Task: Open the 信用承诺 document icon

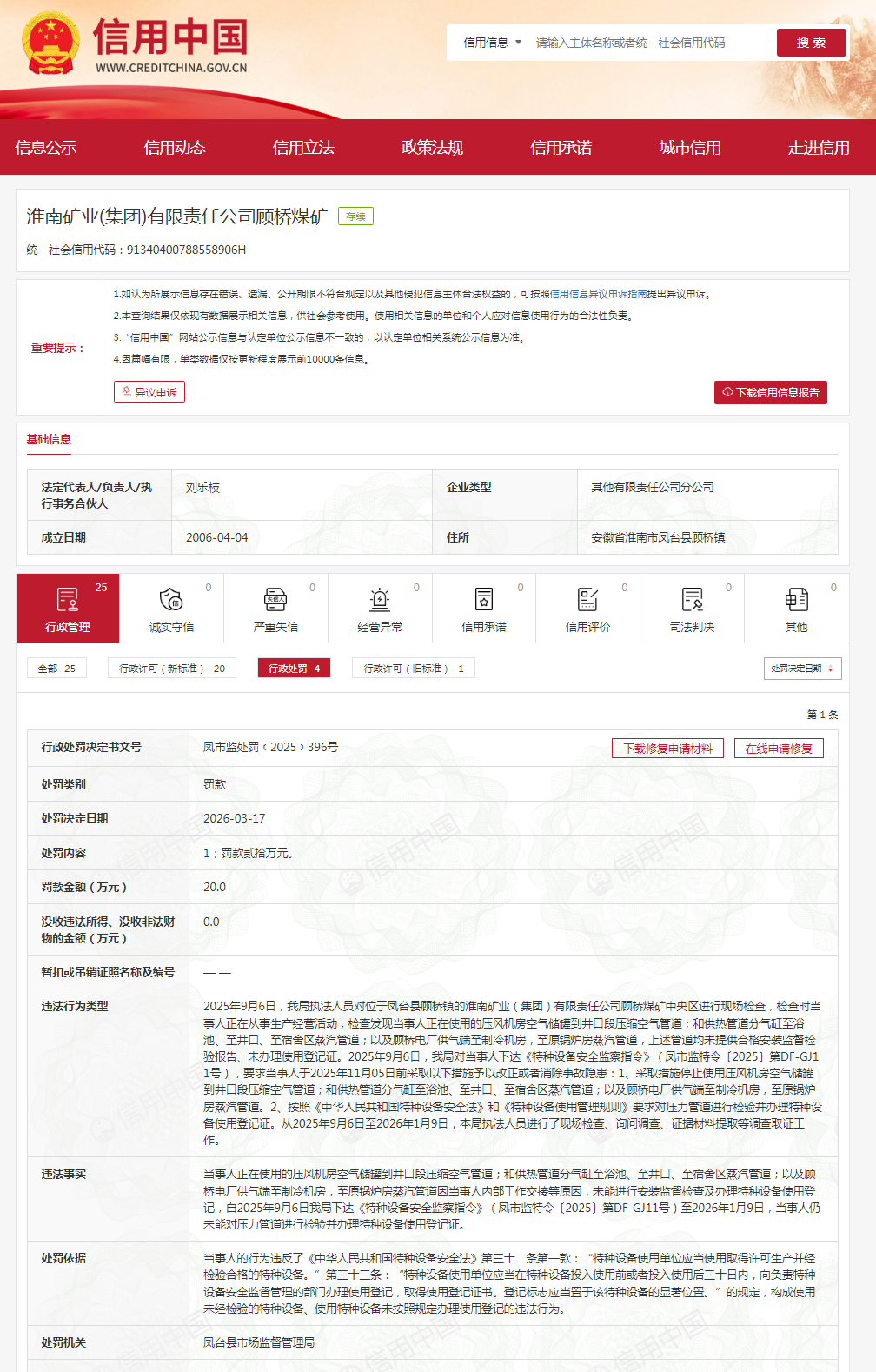Action: pyautogui.click(x=484, y=600)
